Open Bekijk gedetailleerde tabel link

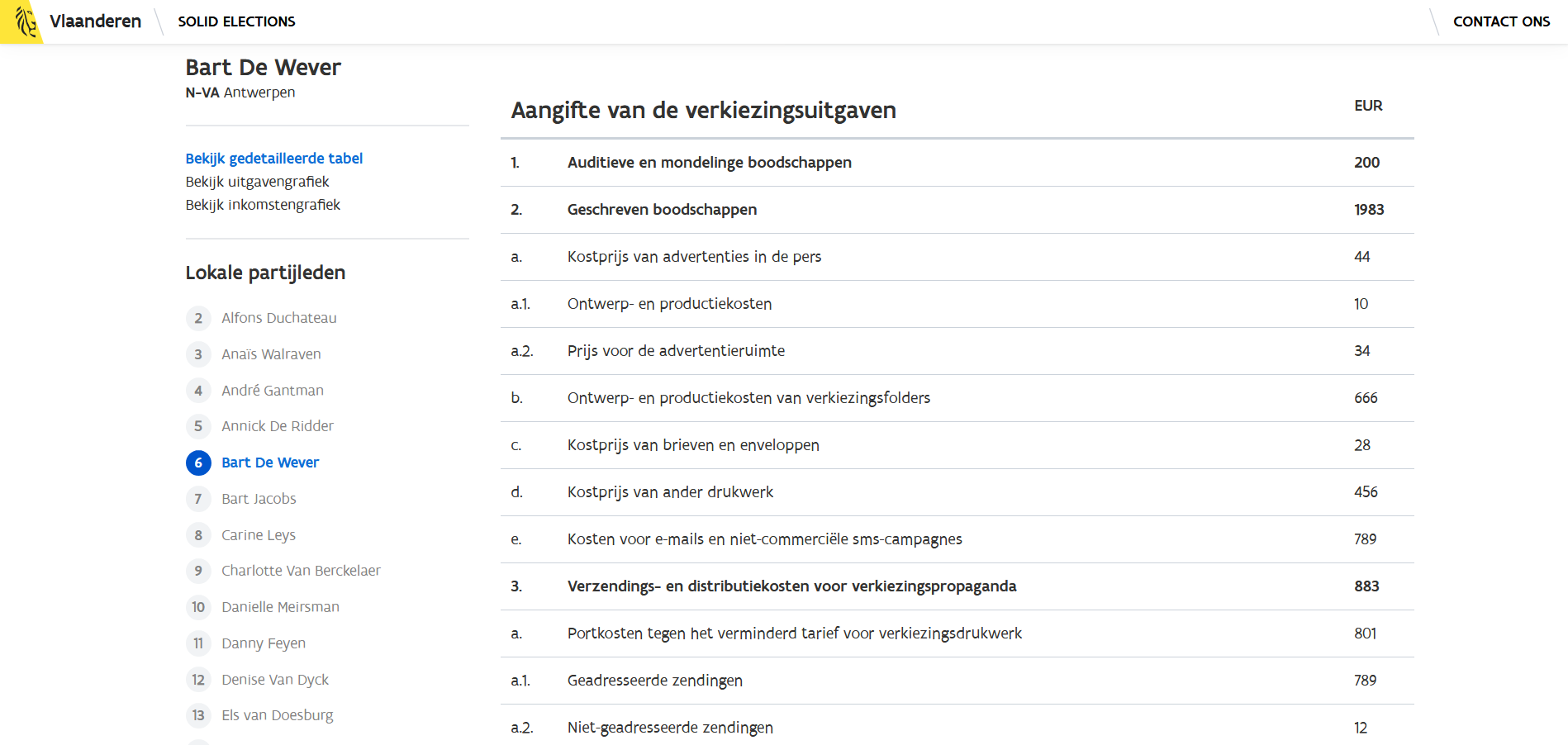273,159
